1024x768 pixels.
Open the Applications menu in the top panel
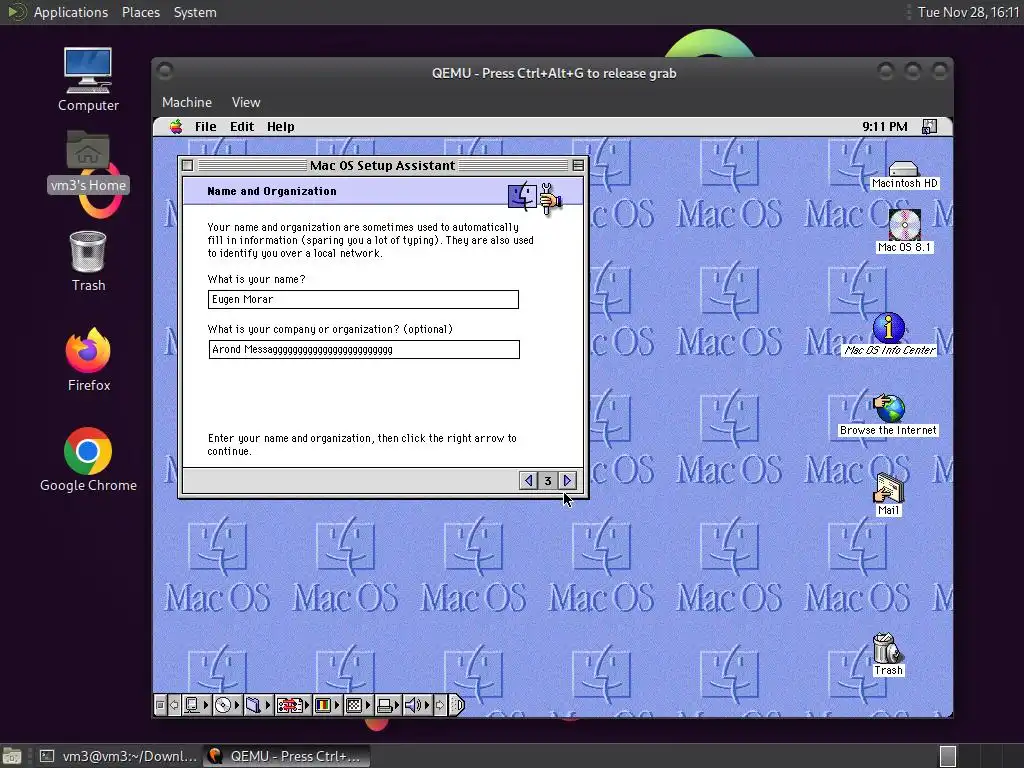pyautogui.click(x=71, y=12)
